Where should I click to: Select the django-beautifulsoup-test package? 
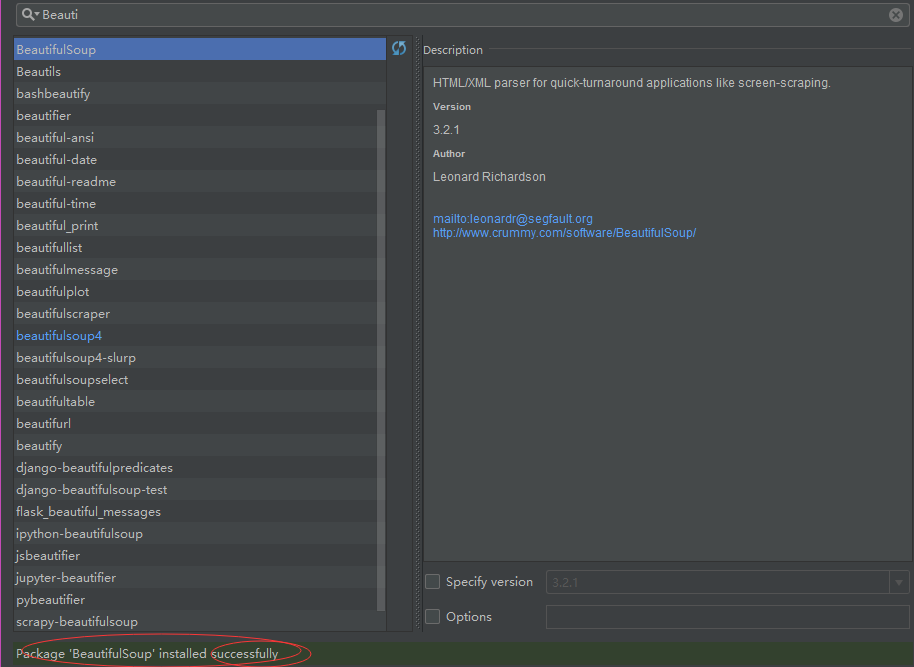(196, 490)
